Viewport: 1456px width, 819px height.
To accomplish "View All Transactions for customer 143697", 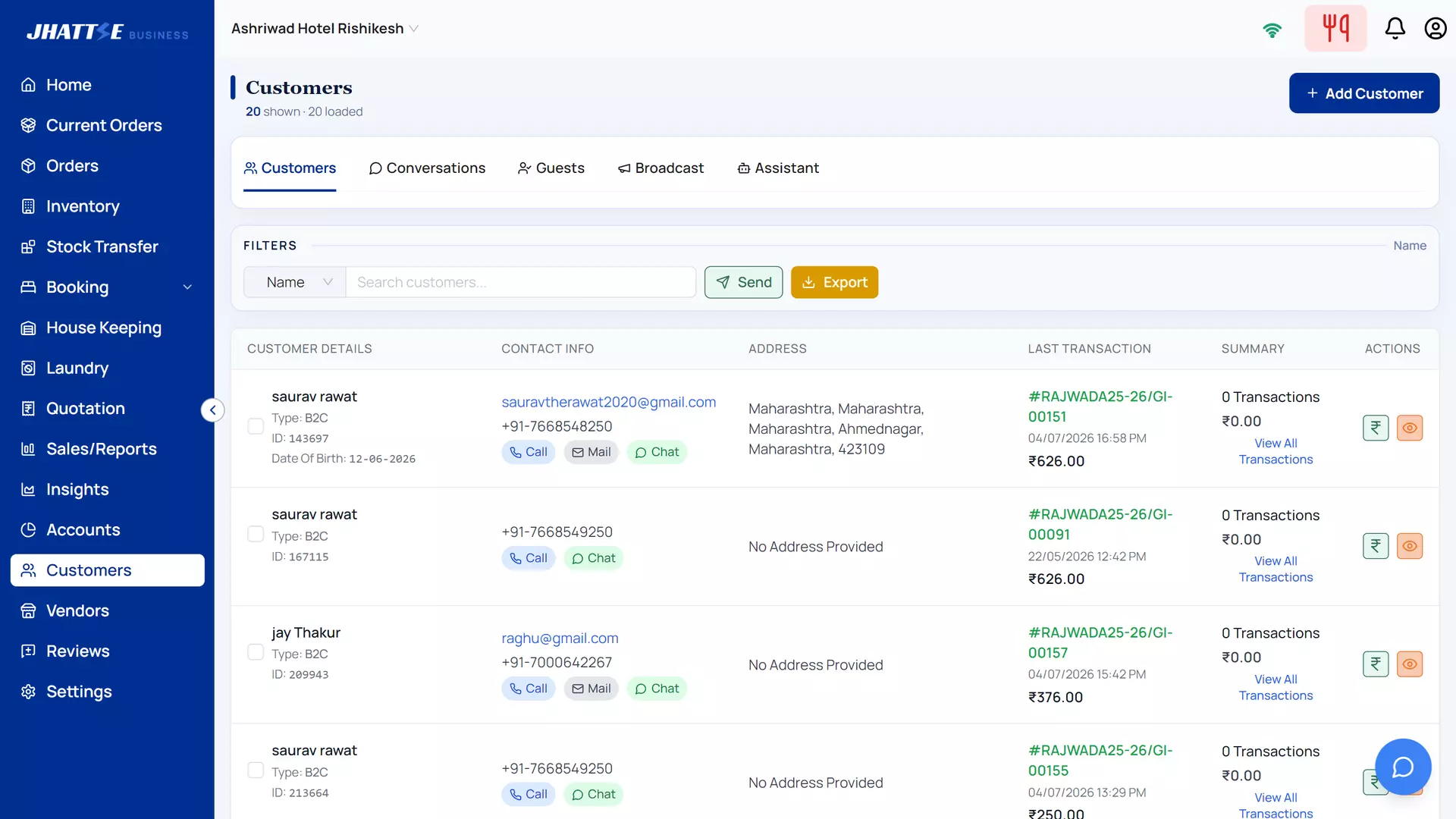I will pos(1276,451).
